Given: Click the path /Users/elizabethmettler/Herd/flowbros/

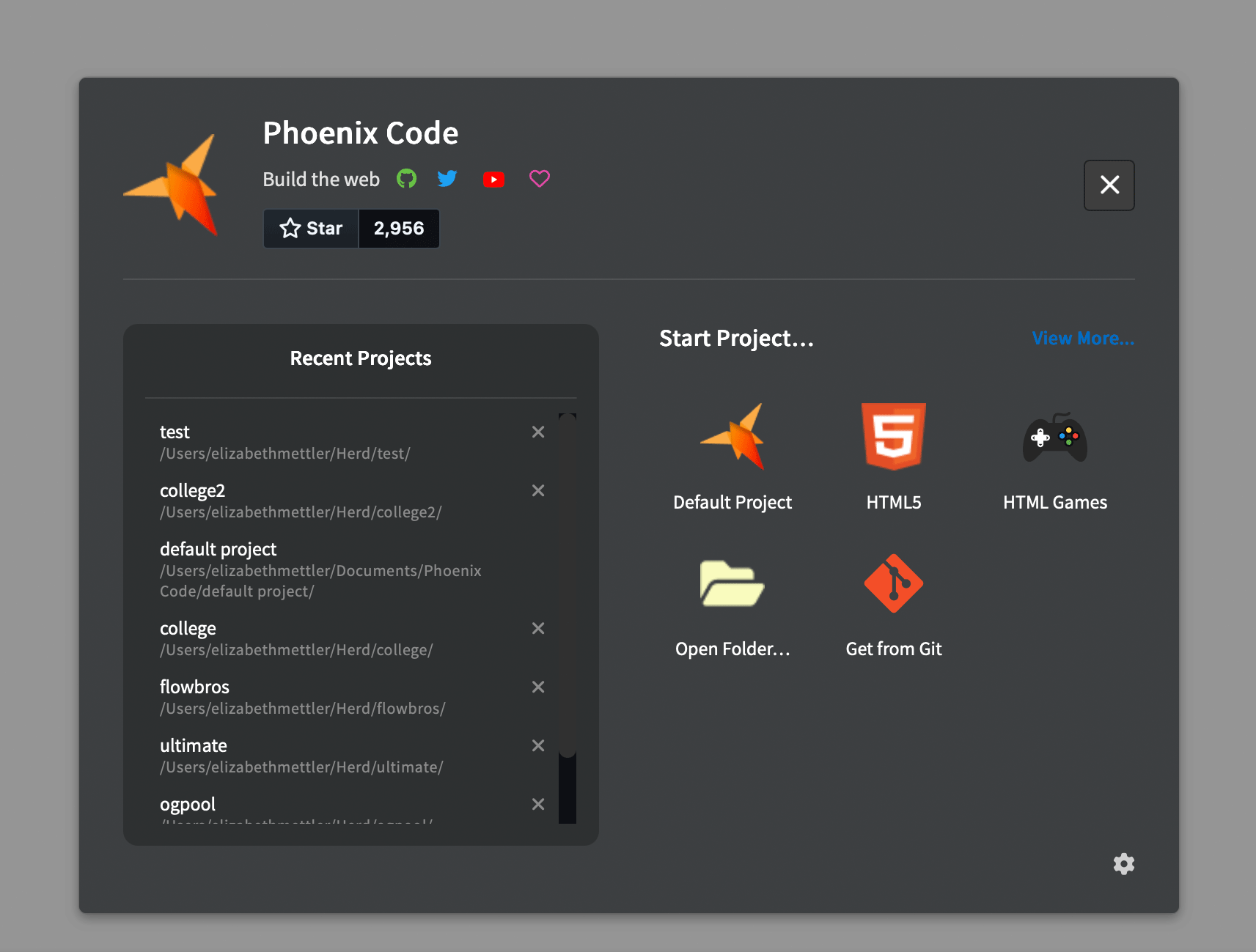Looking at the screenshot, I should 303,709.
